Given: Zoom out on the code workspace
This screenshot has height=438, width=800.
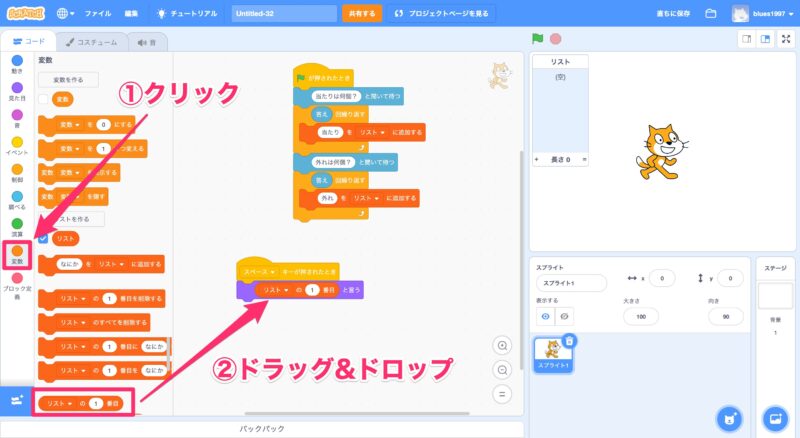Looking at the screenshot, I should (503, 369).
